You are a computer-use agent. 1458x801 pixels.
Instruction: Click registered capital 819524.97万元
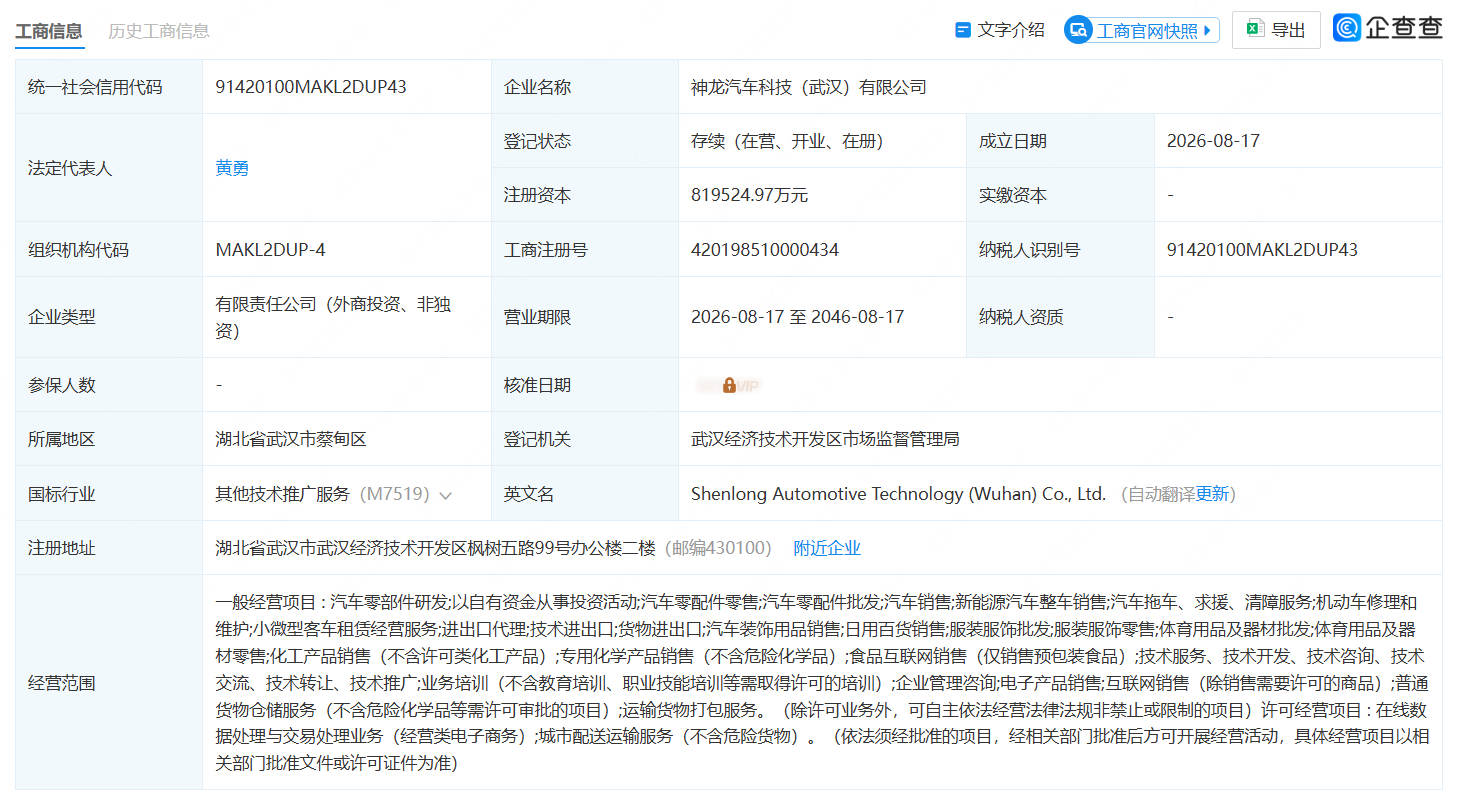tap(749, 195)
